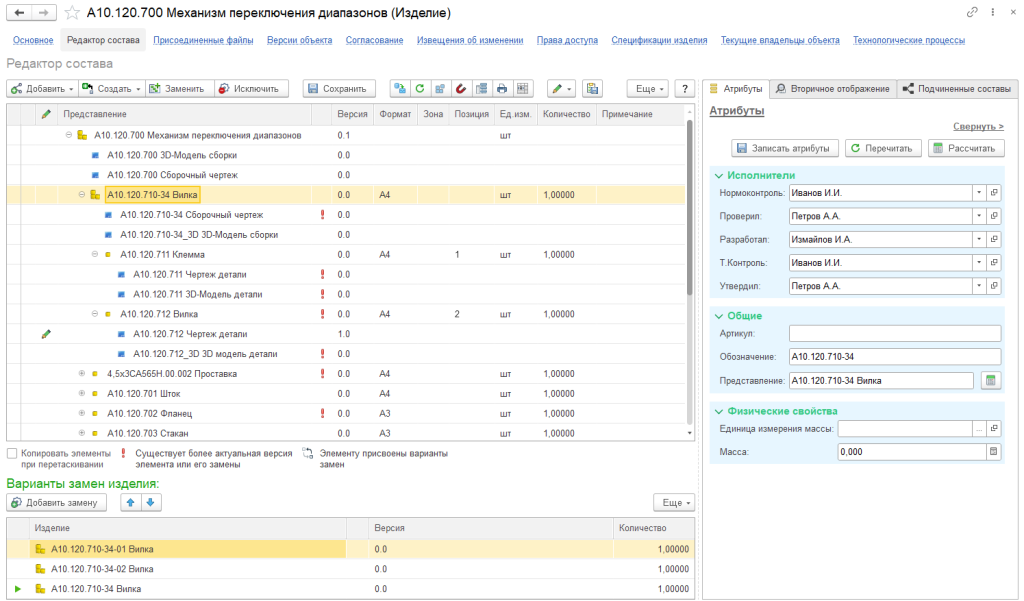This screenshot has width=1024, height=601.
Task: Click the calculator icon next to Масса
Action: pos(993,452)
